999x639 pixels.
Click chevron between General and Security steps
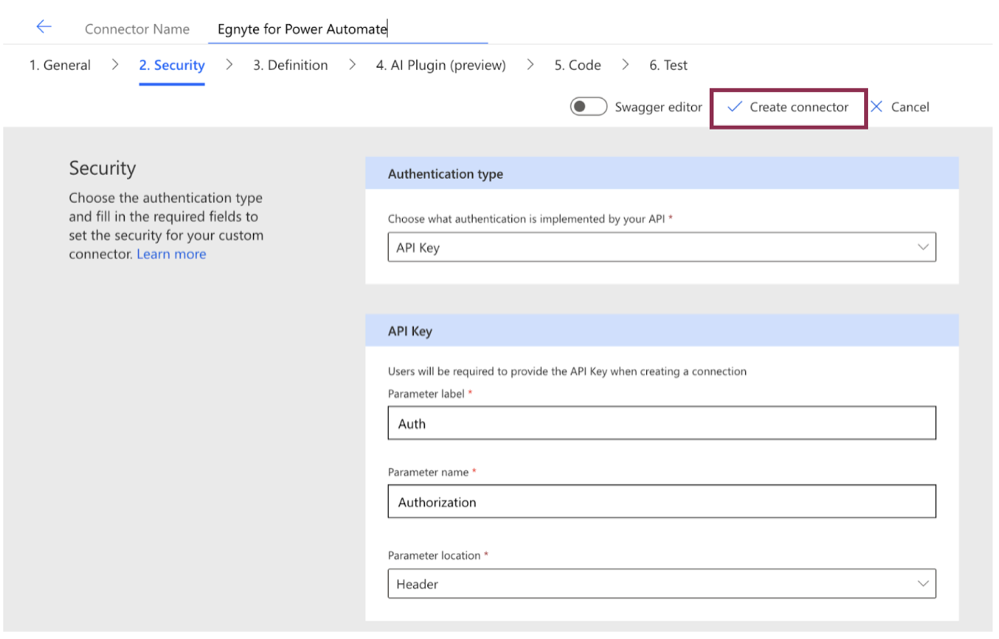115,64
